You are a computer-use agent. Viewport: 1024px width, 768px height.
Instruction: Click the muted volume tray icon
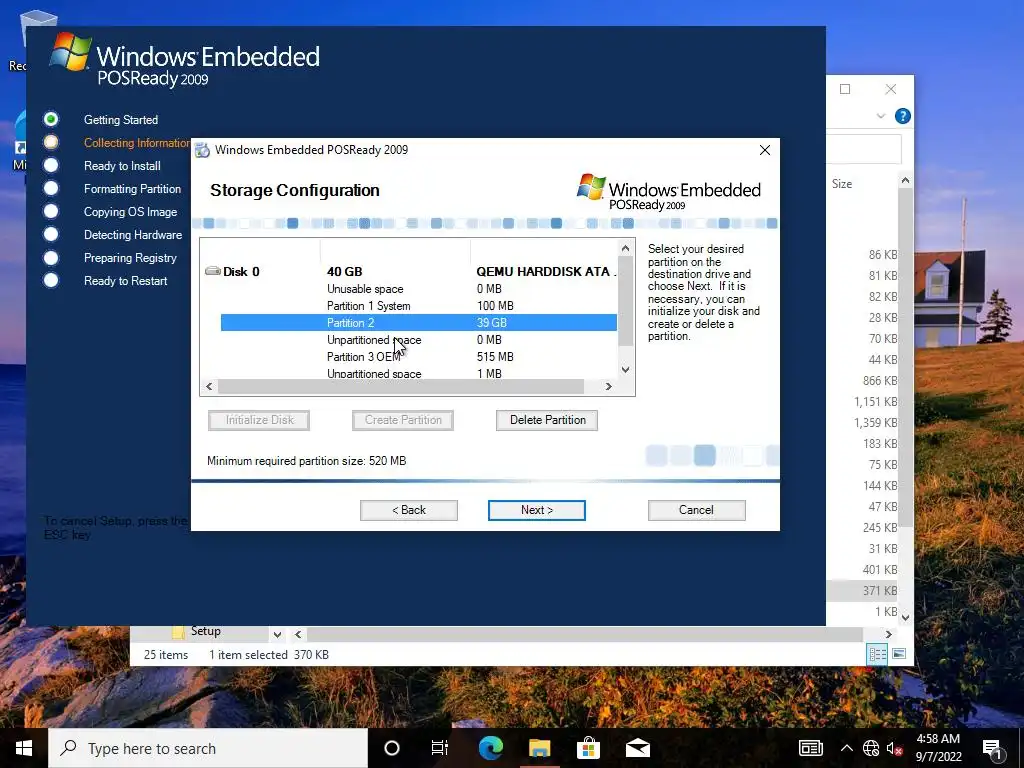coord(894,748)
